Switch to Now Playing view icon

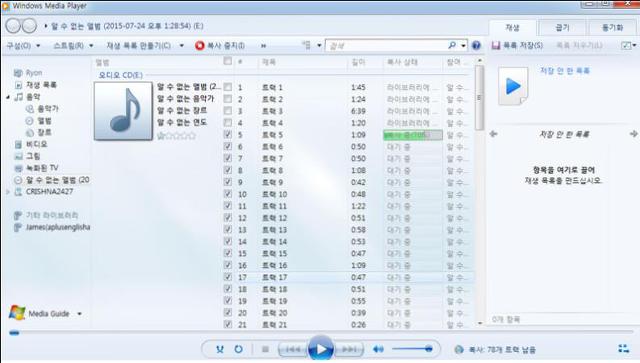click(623, 348)
